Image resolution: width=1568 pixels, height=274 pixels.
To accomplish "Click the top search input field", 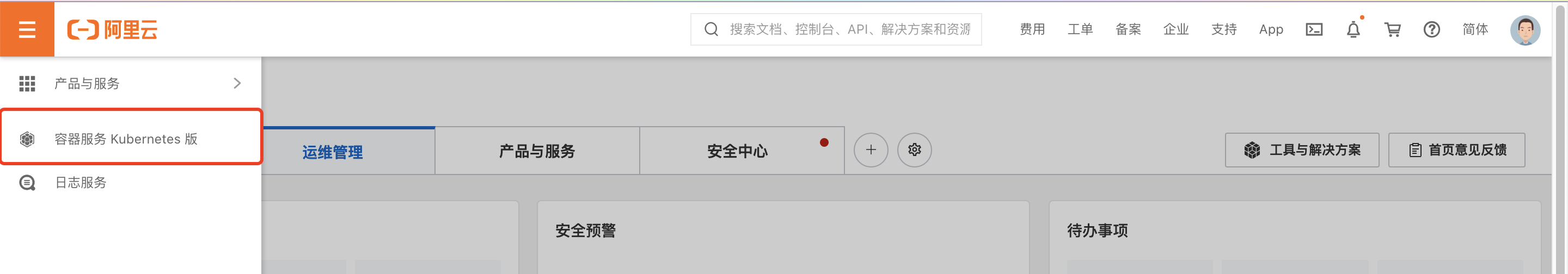I will [849, 29].
